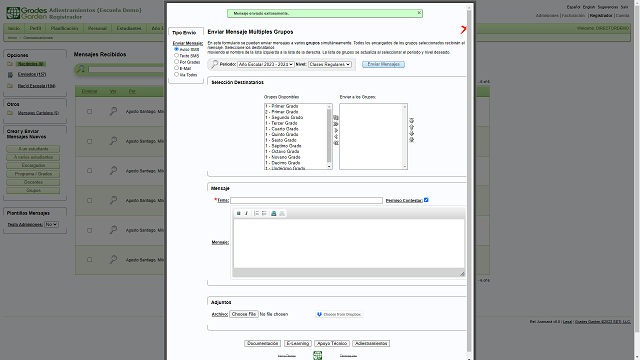This screenshot has height=360, width=640.
Task: Move selected group to bottom of list
Action: click(x=411, y=140)
